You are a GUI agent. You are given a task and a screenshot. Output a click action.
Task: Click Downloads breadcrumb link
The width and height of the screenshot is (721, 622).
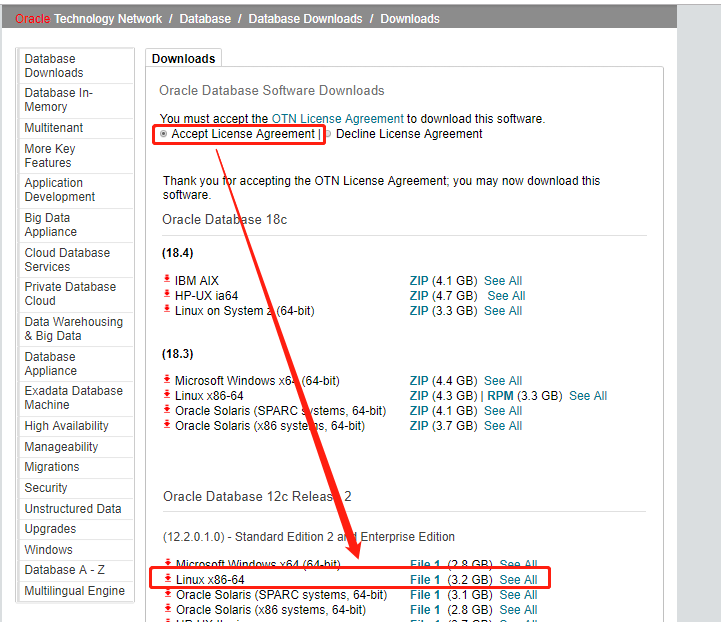click(x=410, y=19)
